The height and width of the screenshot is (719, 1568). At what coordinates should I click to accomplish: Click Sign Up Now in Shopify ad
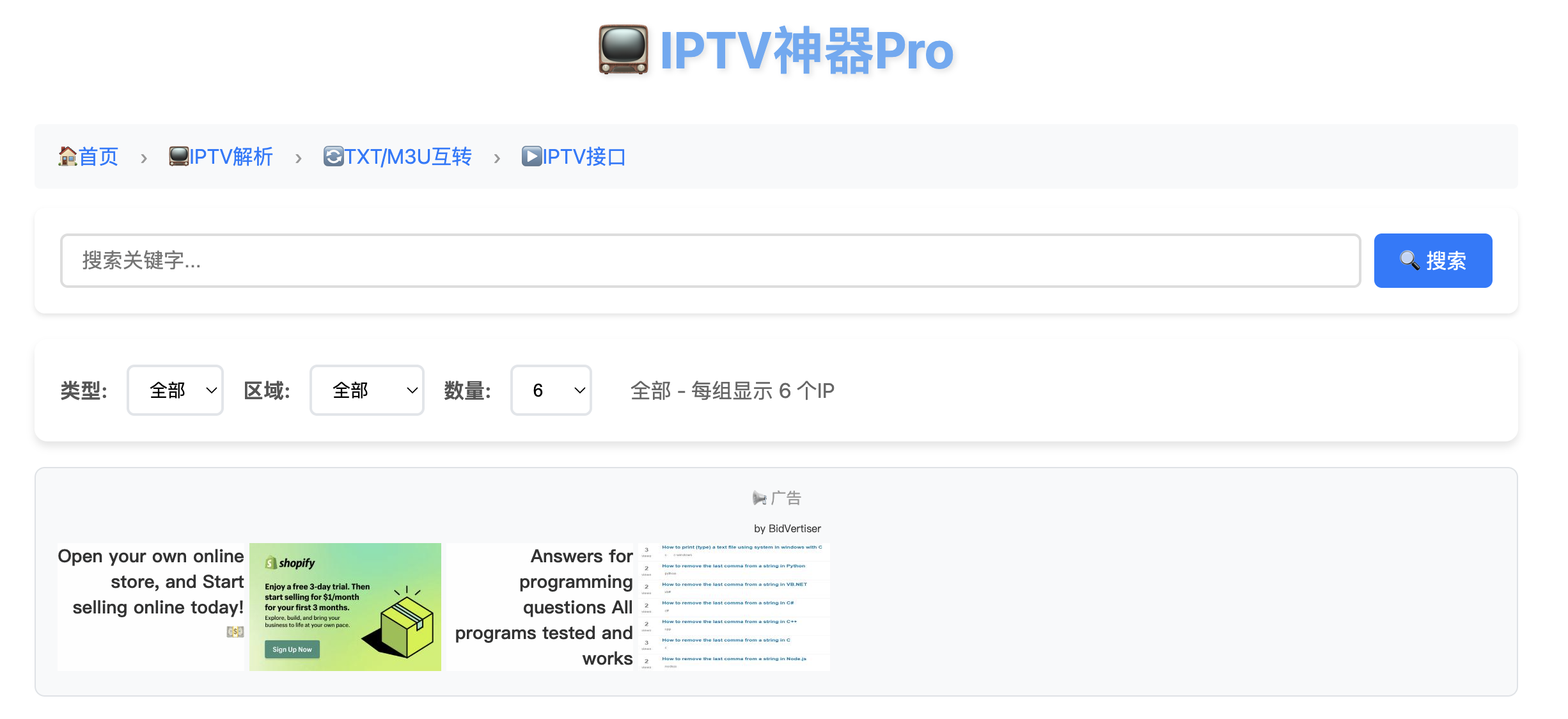292,649
